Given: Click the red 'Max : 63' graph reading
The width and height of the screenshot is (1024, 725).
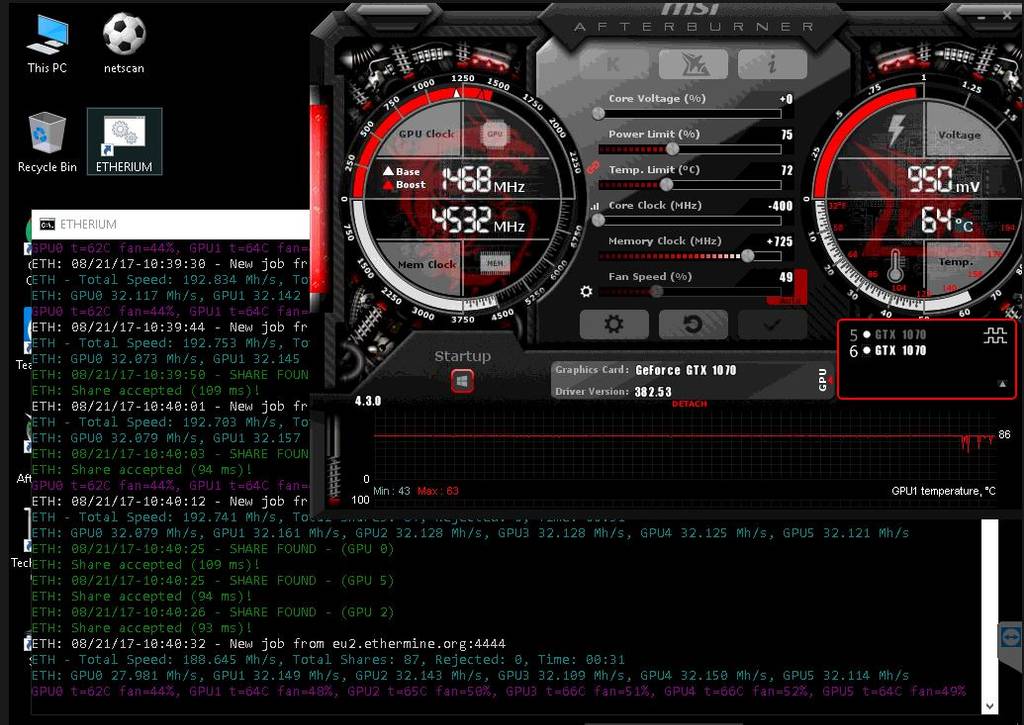Looking at the screenshot, I should click(x=438, y=491).
